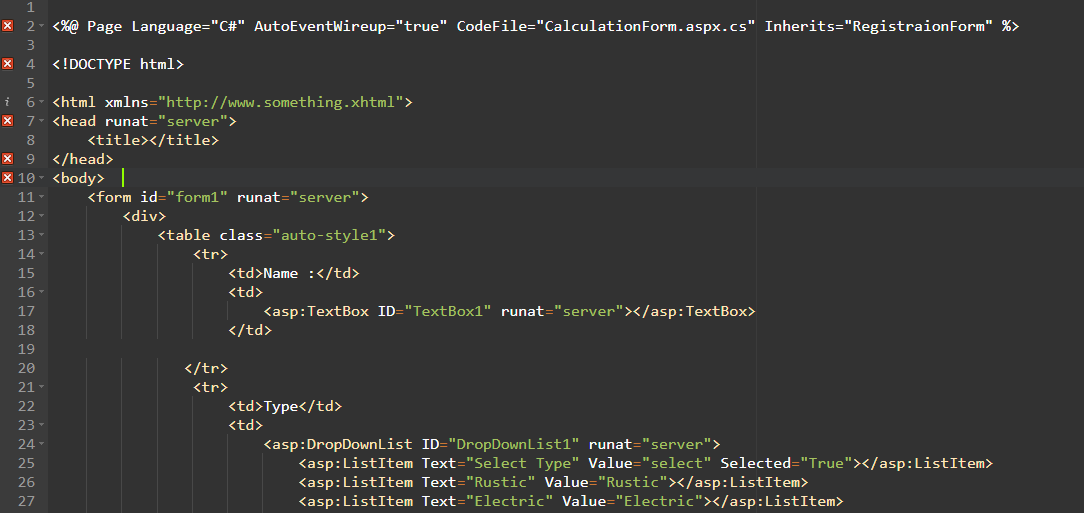
Task: Click the info icon on line 6
Action: coord(8,102)
